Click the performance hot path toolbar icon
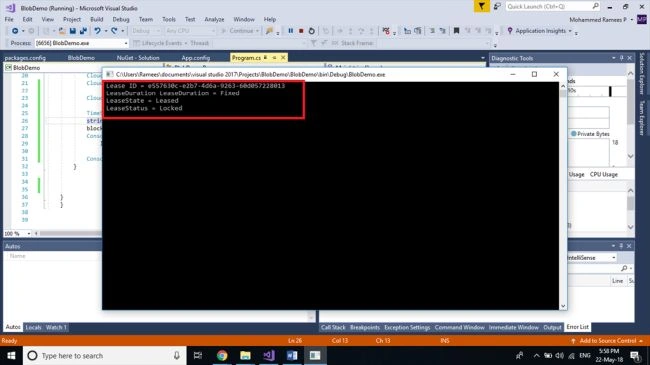This screenshot has height=365, width=650. (386, 31)
